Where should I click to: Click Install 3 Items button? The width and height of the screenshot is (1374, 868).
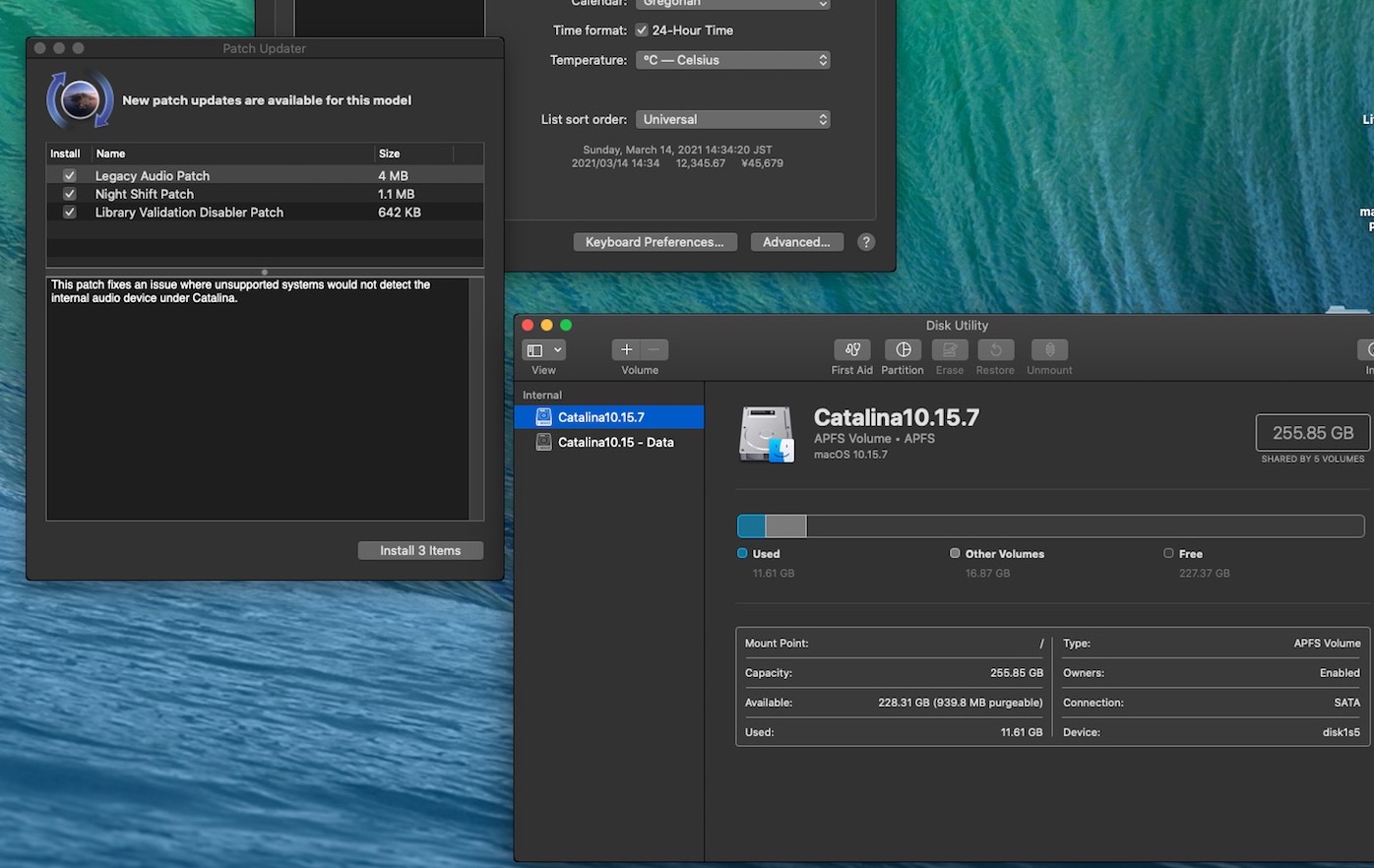coord(420,550)
